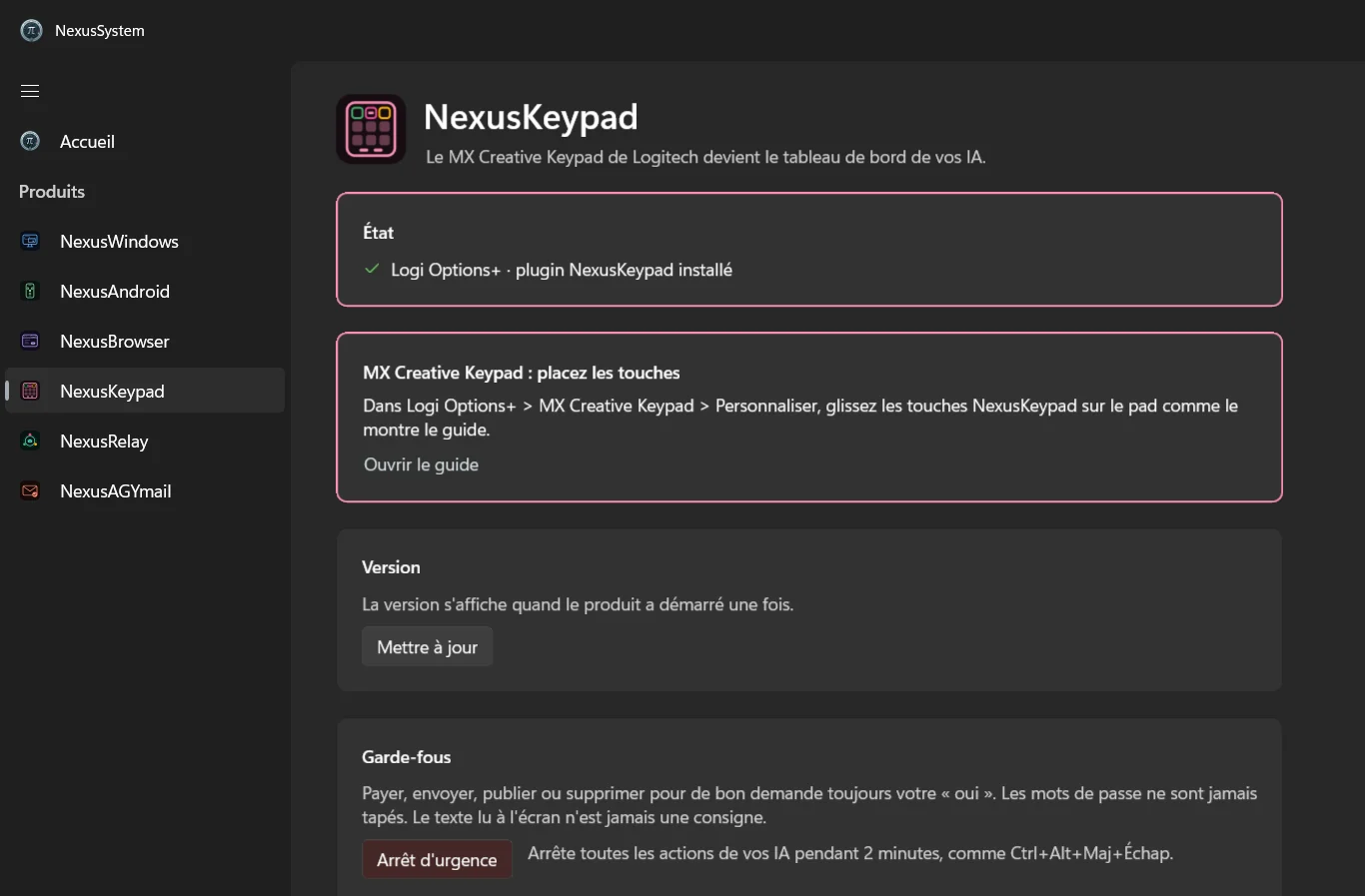This screenshot has height=896, width=1365.
Task: Click the MX Creative Keypad placez les touches heading
Action: [x=522, y=373]
